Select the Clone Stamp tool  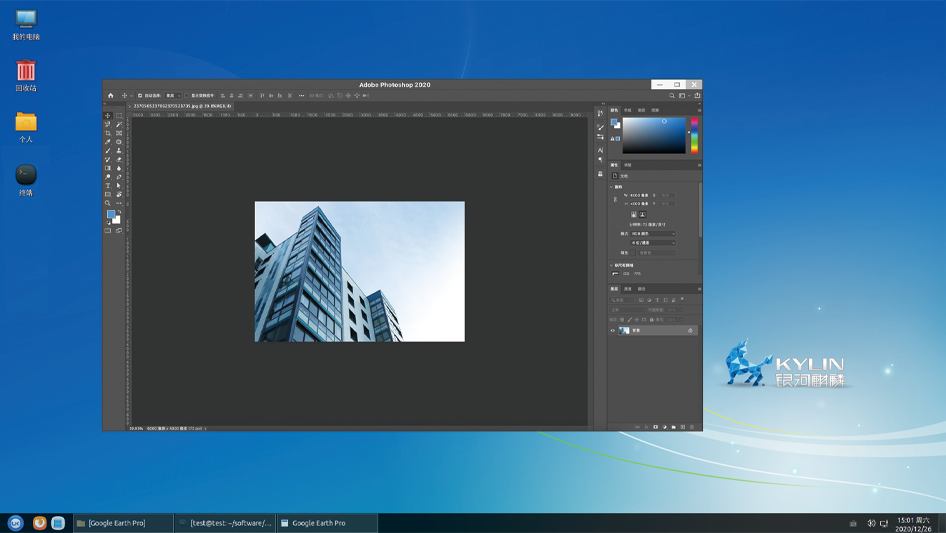(119, 150)
